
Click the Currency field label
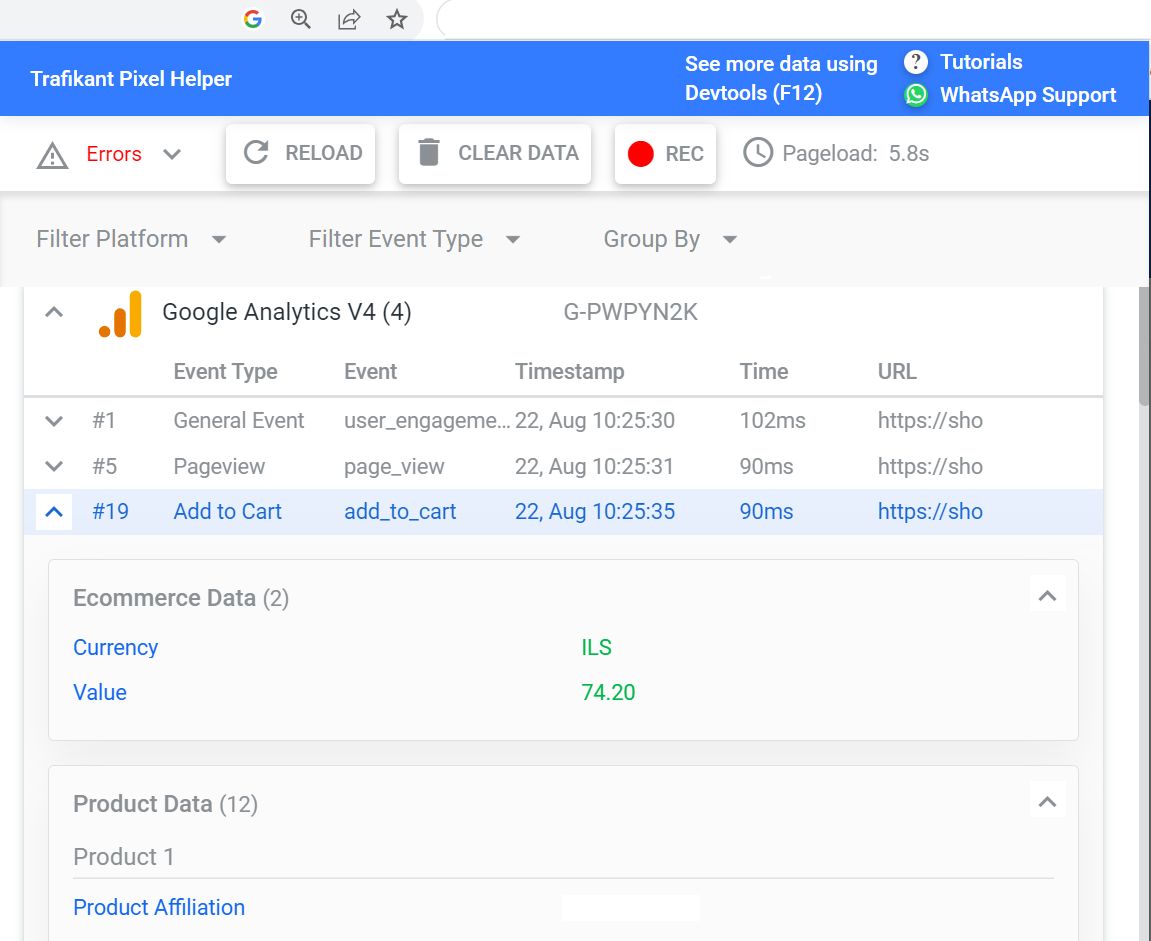[x=115, y=647]
